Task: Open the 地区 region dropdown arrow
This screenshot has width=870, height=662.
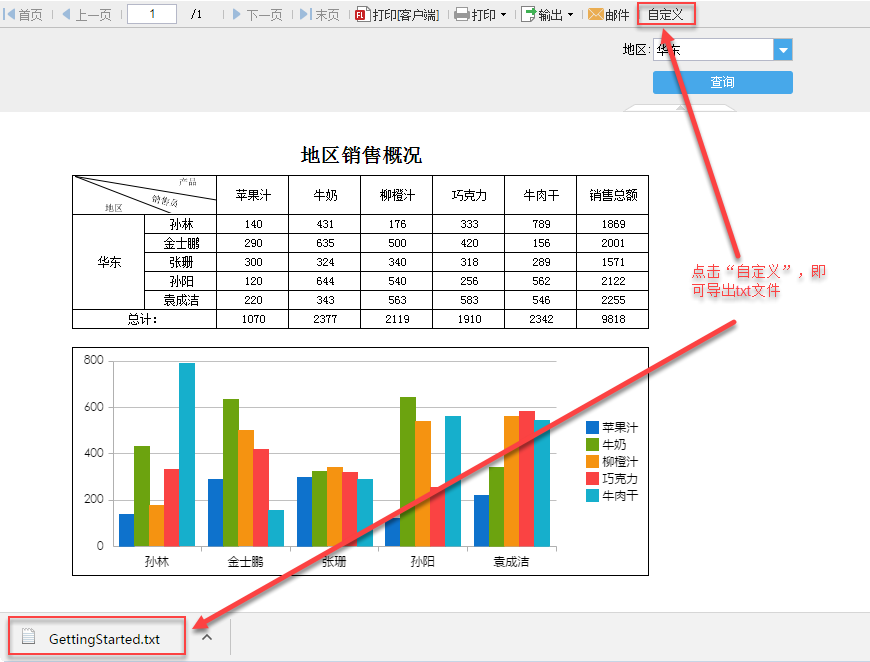Action: point(783,50)
